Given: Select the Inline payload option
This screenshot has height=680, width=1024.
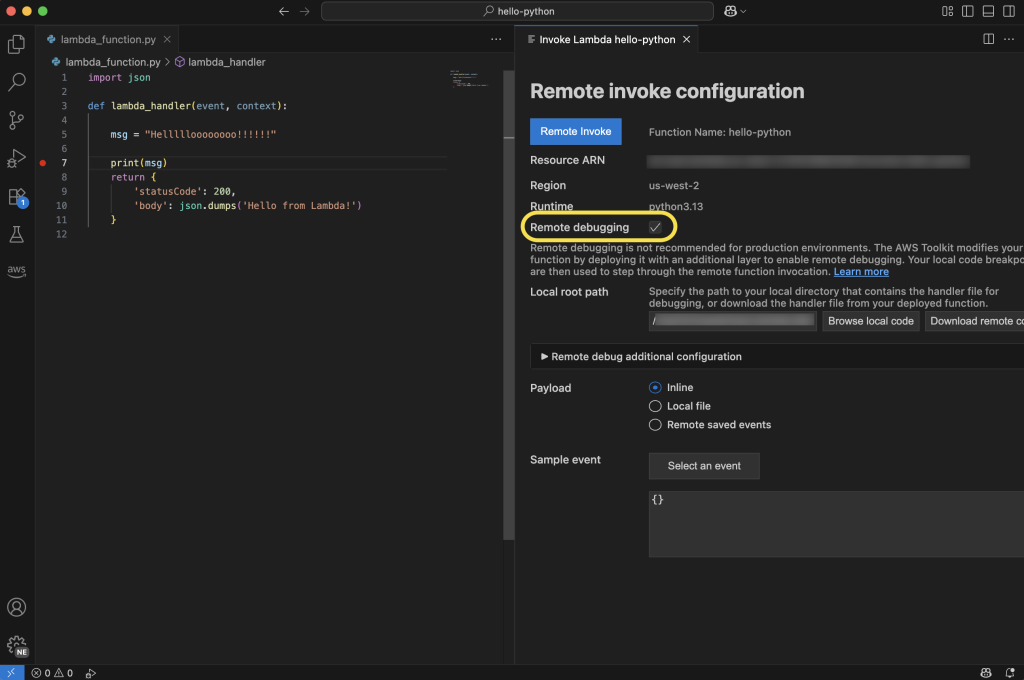Looking at the screenshot, I should coord(656,387).
